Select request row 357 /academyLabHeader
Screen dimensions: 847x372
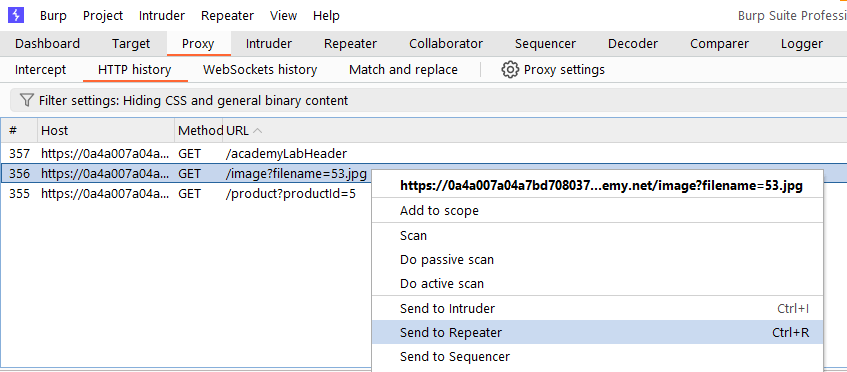424,154
